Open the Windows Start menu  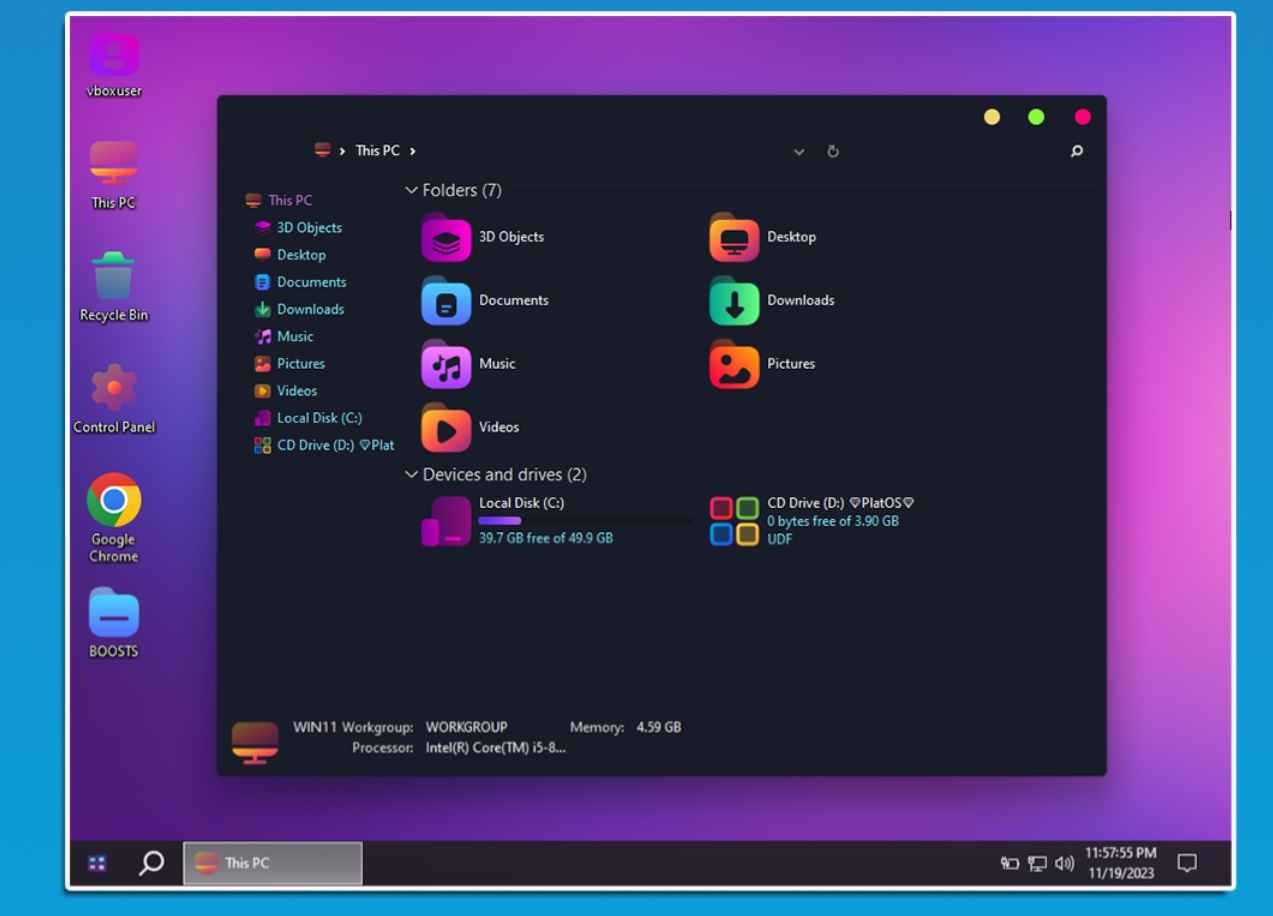point(97,863)
